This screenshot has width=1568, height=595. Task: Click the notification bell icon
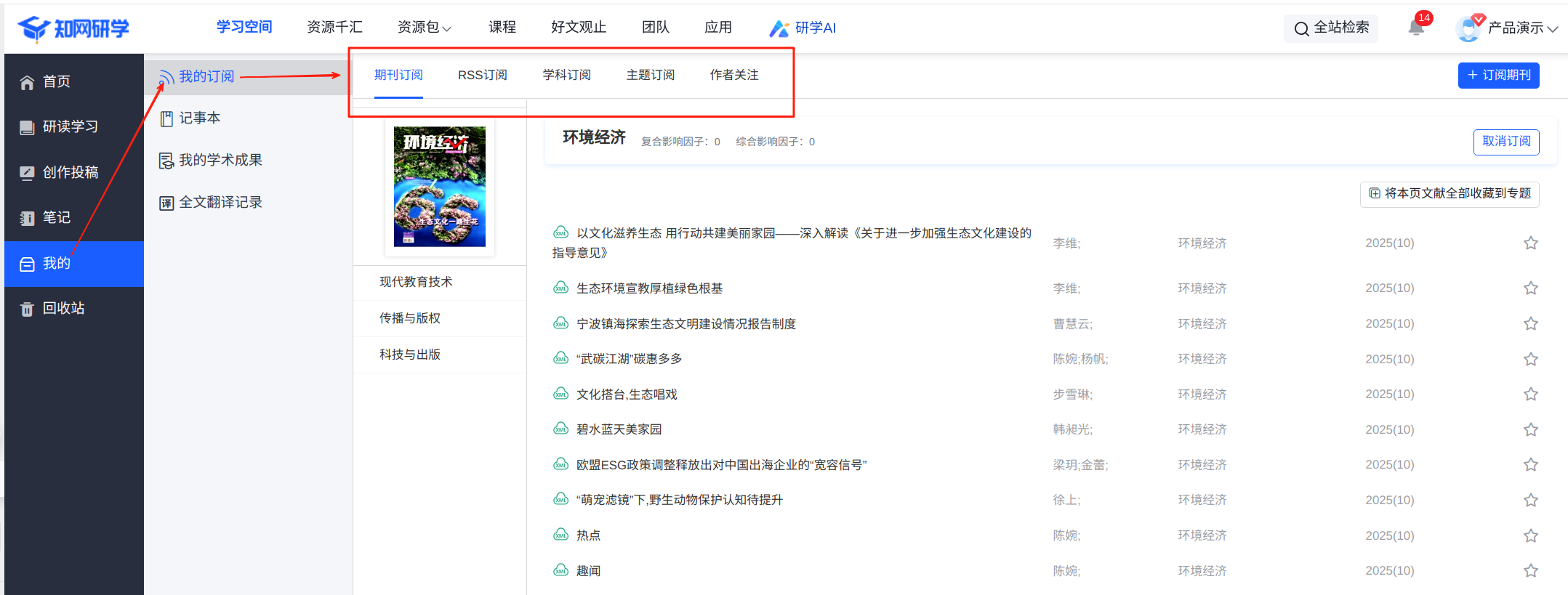click(1415, 28)
